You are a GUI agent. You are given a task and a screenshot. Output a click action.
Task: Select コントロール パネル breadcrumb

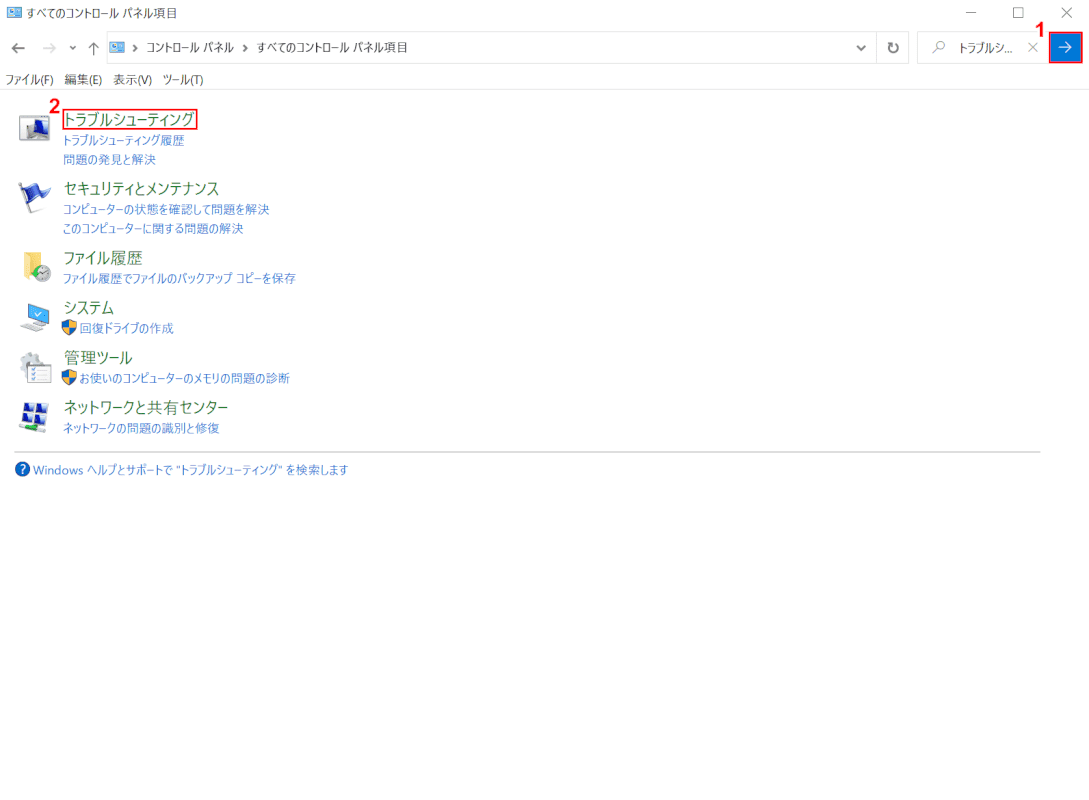tap(190, 48)
